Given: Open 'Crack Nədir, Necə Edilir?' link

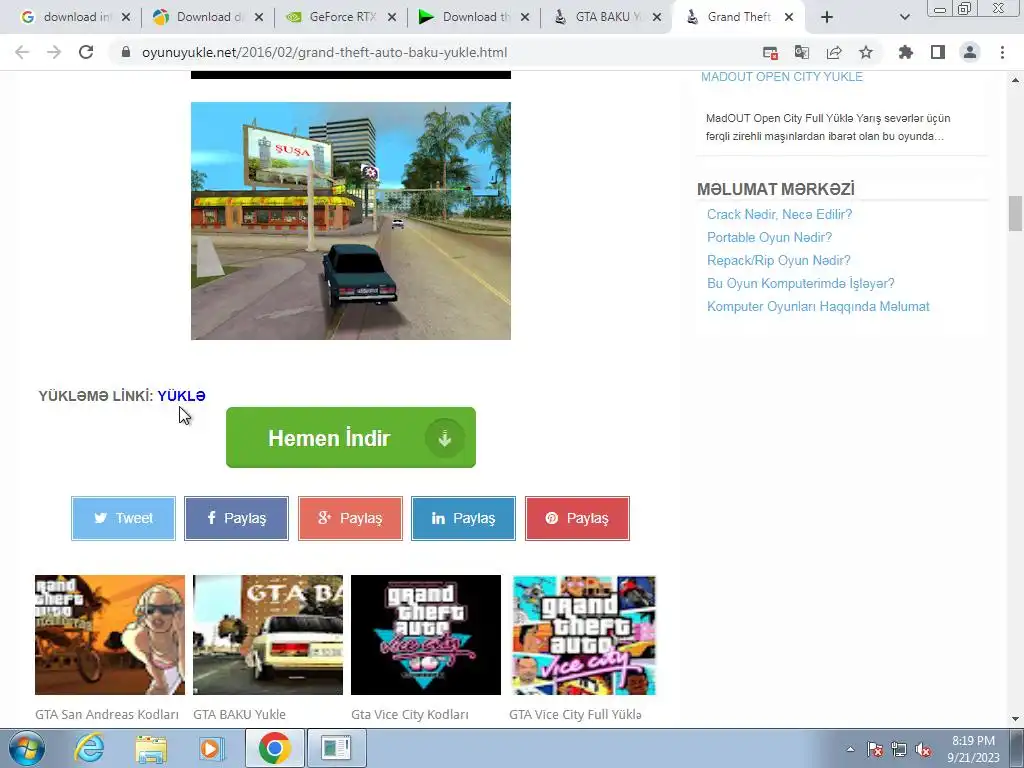Looking at the screenshot, I should (779, 214).
